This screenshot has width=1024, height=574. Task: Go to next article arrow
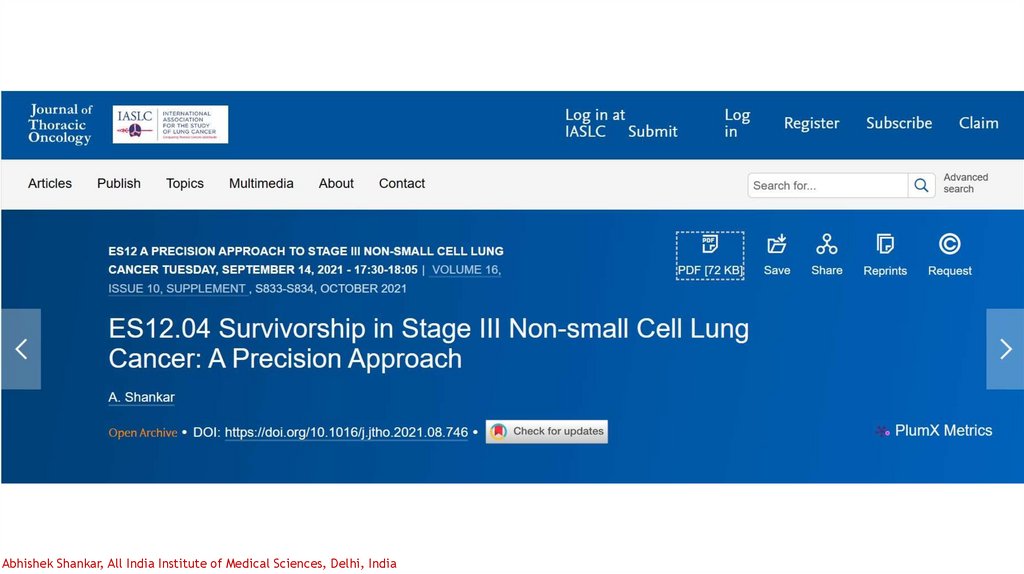(x=1005, y=349)
